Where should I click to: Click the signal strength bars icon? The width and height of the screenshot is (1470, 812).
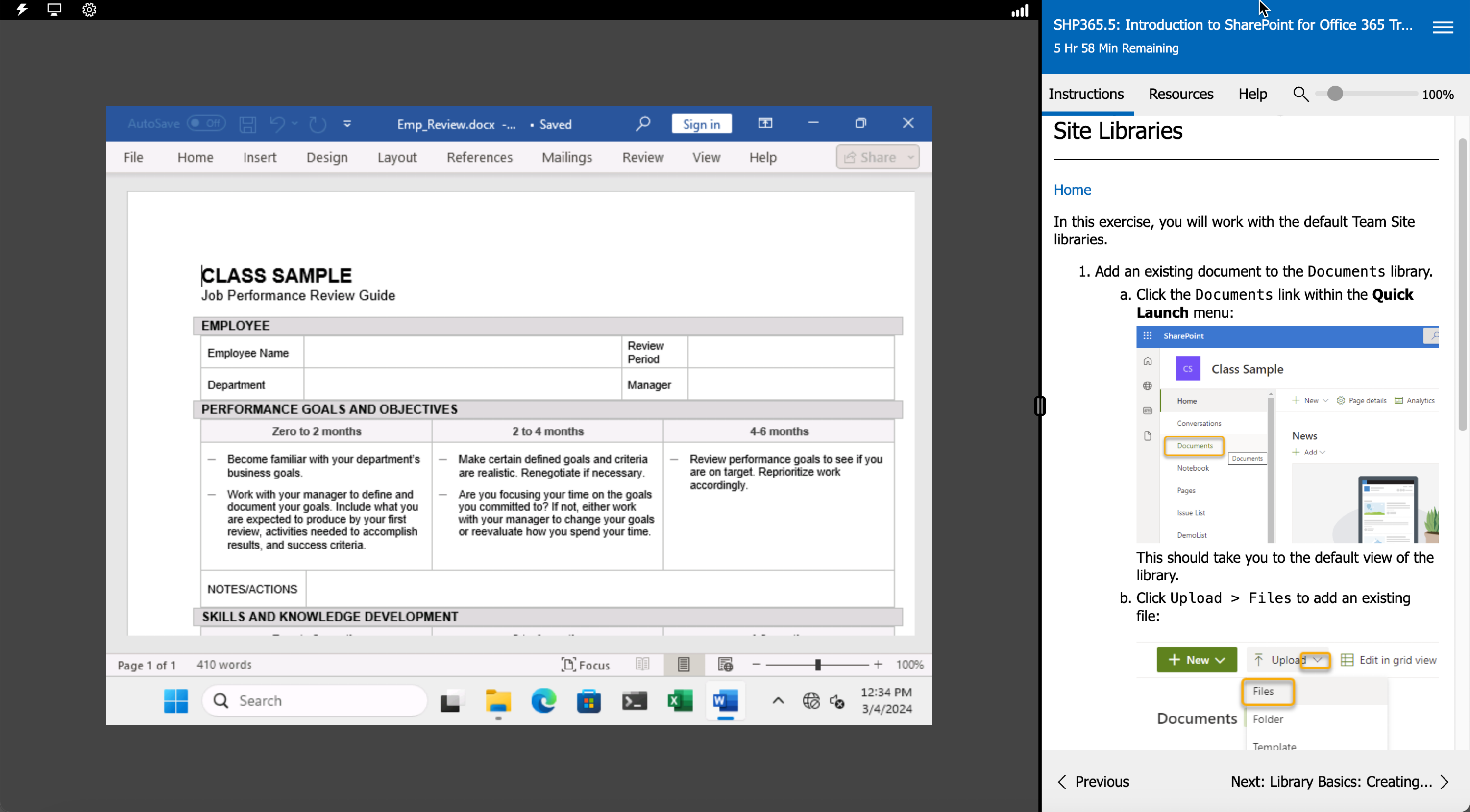(1019, 10)
